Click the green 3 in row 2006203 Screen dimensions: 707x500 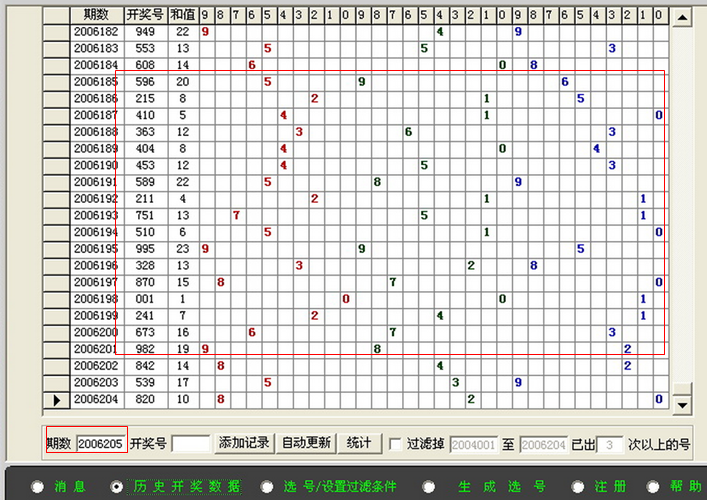(455, 383)
